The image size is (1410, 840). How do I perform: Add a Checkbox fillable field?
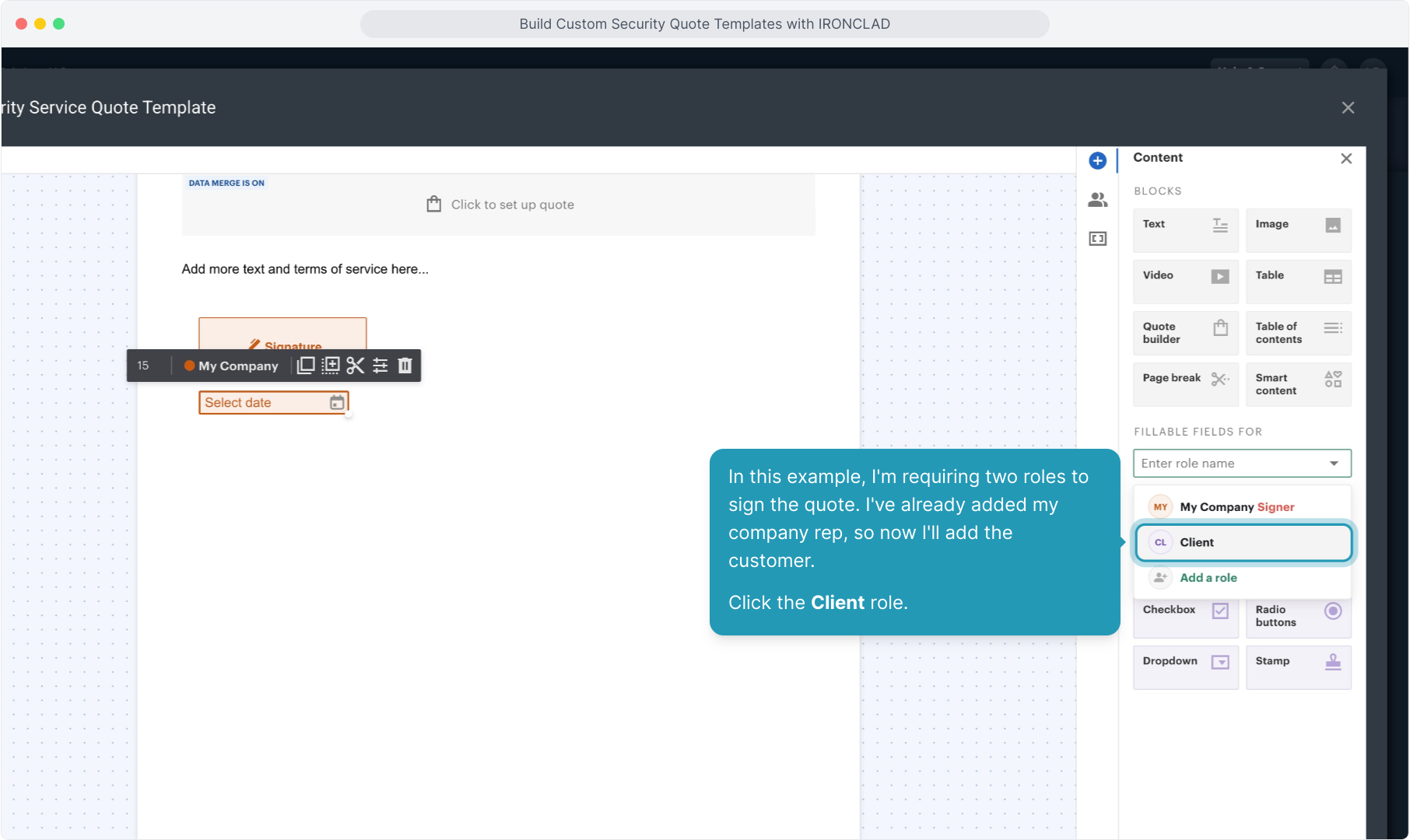(1184, 616)
